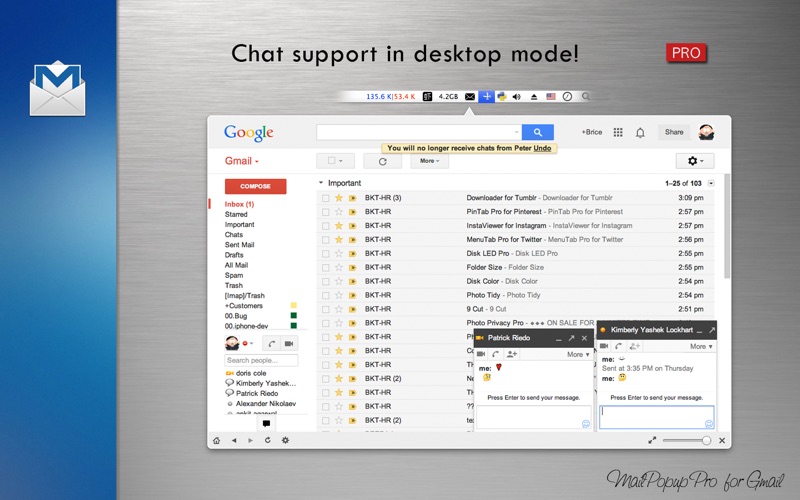This screenshot has width=800, height=500.
Task: Tick the Disk Color email checkbox
Action: coord(326,281)
